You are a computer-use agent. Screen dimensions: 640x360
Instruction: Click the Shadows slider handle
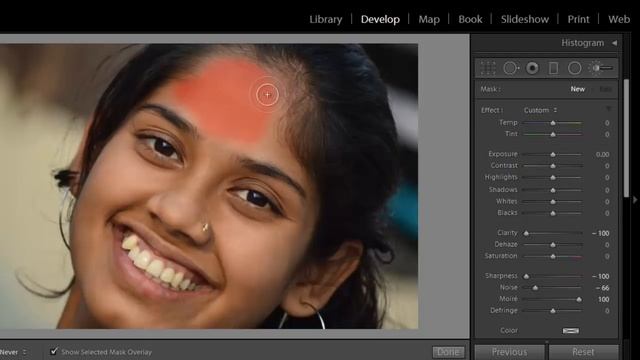553,190
